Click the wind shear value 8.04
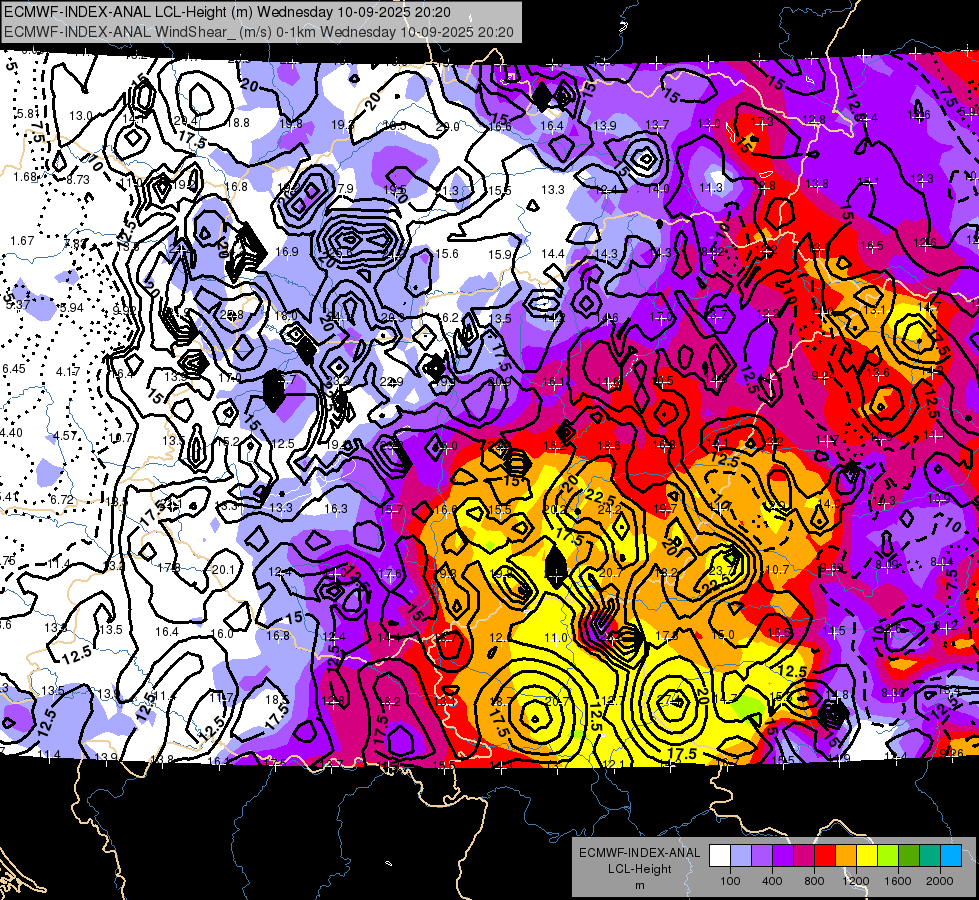The width and height of the screenshot is (979, 900). (x=942, y=562)
